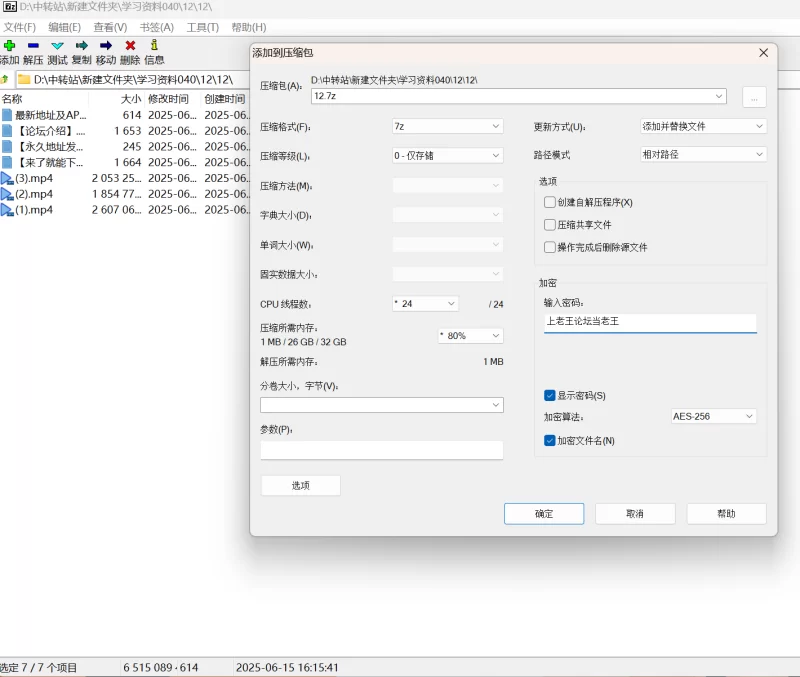Screen dimensions: 800x677
Task: Click file name (2).mp4 text
Action: click(34, 194)
